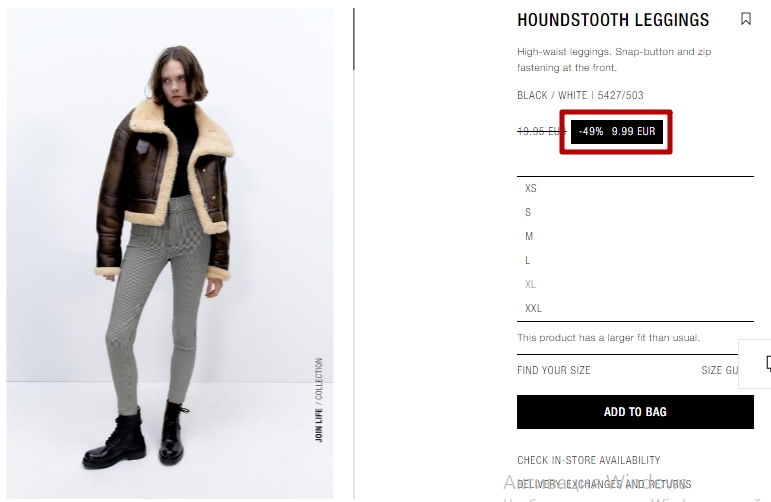
Task: Click the Join Life collection label
Action: [x=319, y=400]
